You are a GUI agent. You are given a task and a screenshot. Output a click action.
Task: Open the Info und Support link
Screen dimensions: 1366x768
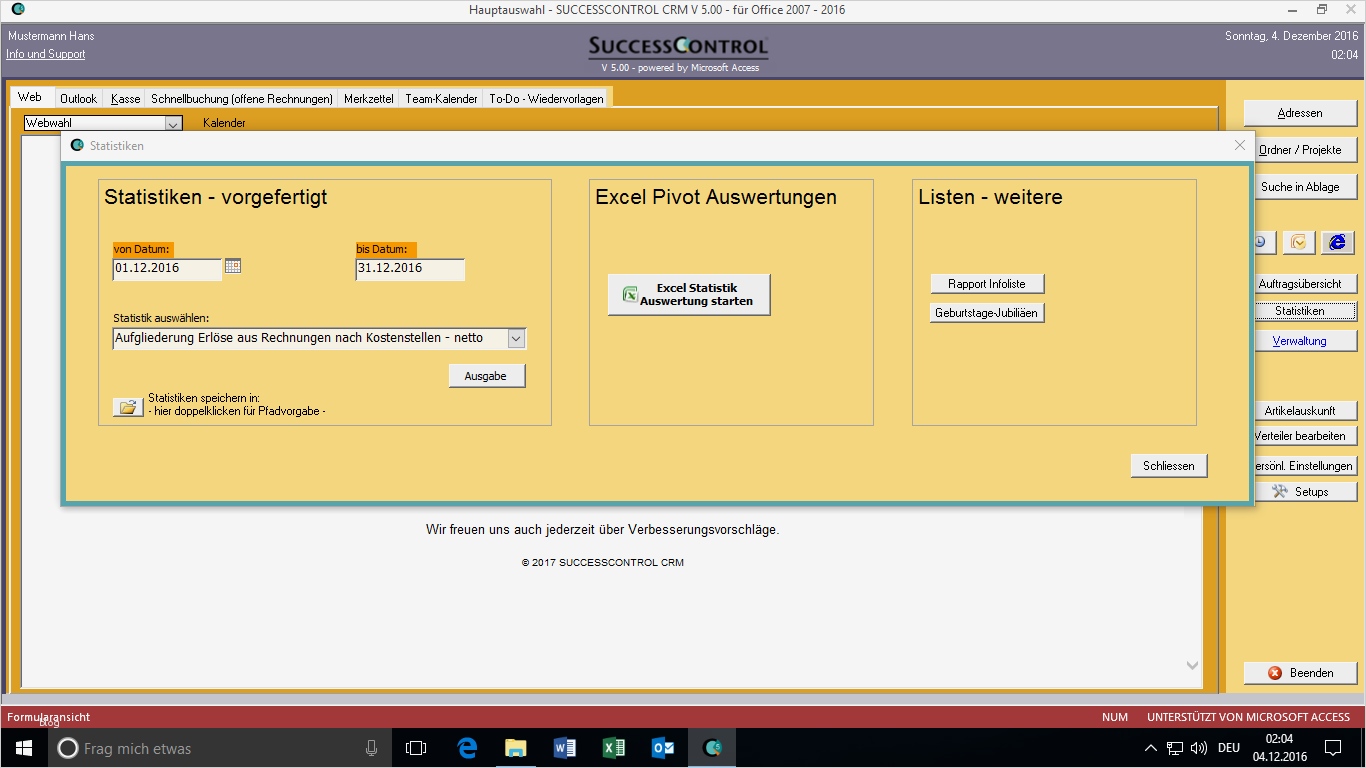[46, 54]
